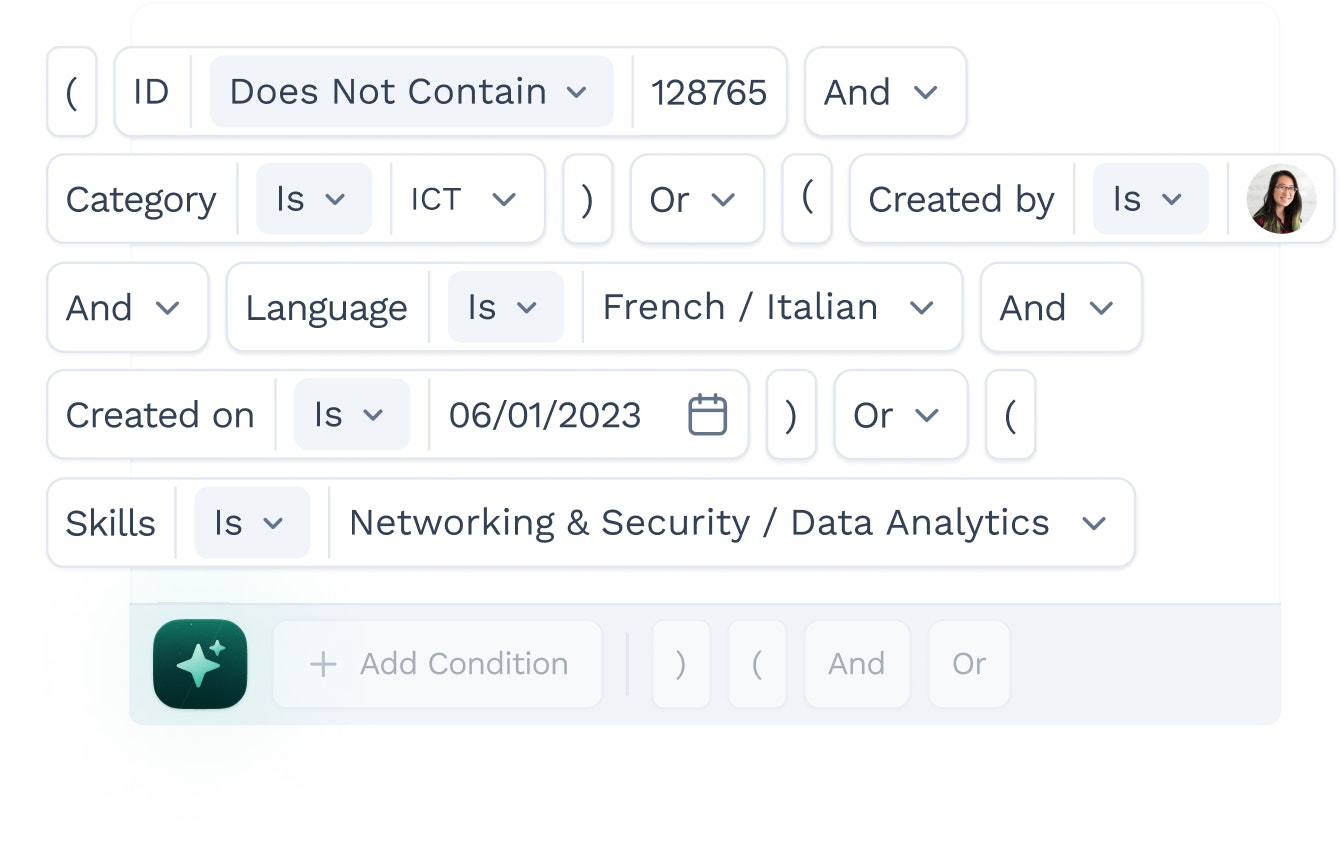Insert a closing parenthesis from bottom toolbar
This screenshot has height=860, width=1340.
pyautogui.click(x=681, y=664)
